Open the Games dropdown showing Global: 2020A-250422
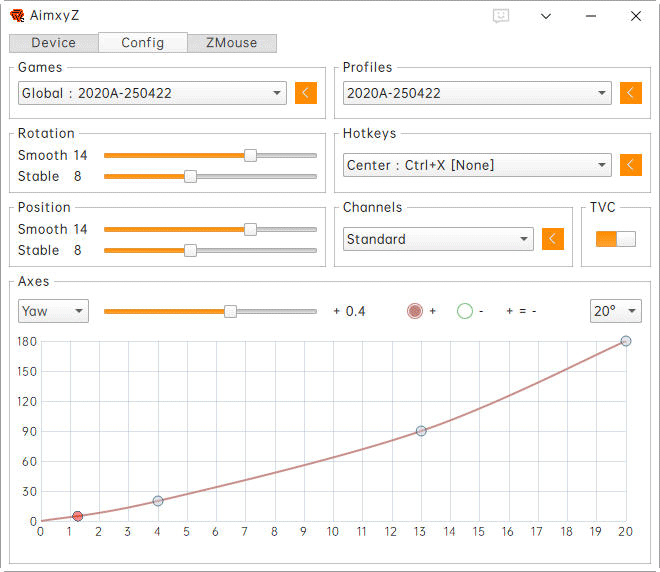The height and width of the screenshot is (572, 660). coord(152,93)
